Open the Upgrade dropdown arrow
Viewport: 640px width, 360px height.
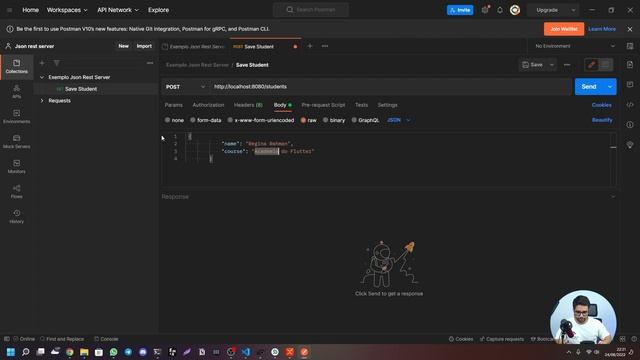[x=573, y=10]
